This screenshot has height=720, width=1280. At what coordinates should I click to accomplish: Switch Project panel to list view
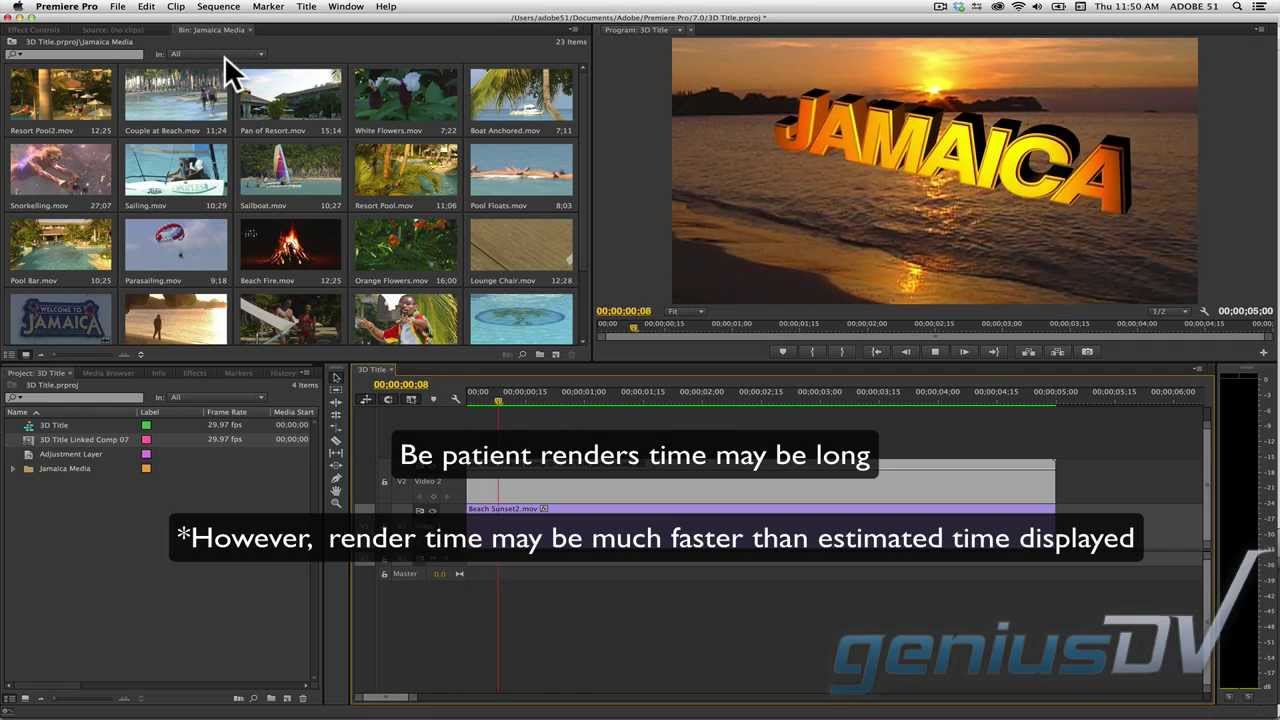[x=10, y=698]
